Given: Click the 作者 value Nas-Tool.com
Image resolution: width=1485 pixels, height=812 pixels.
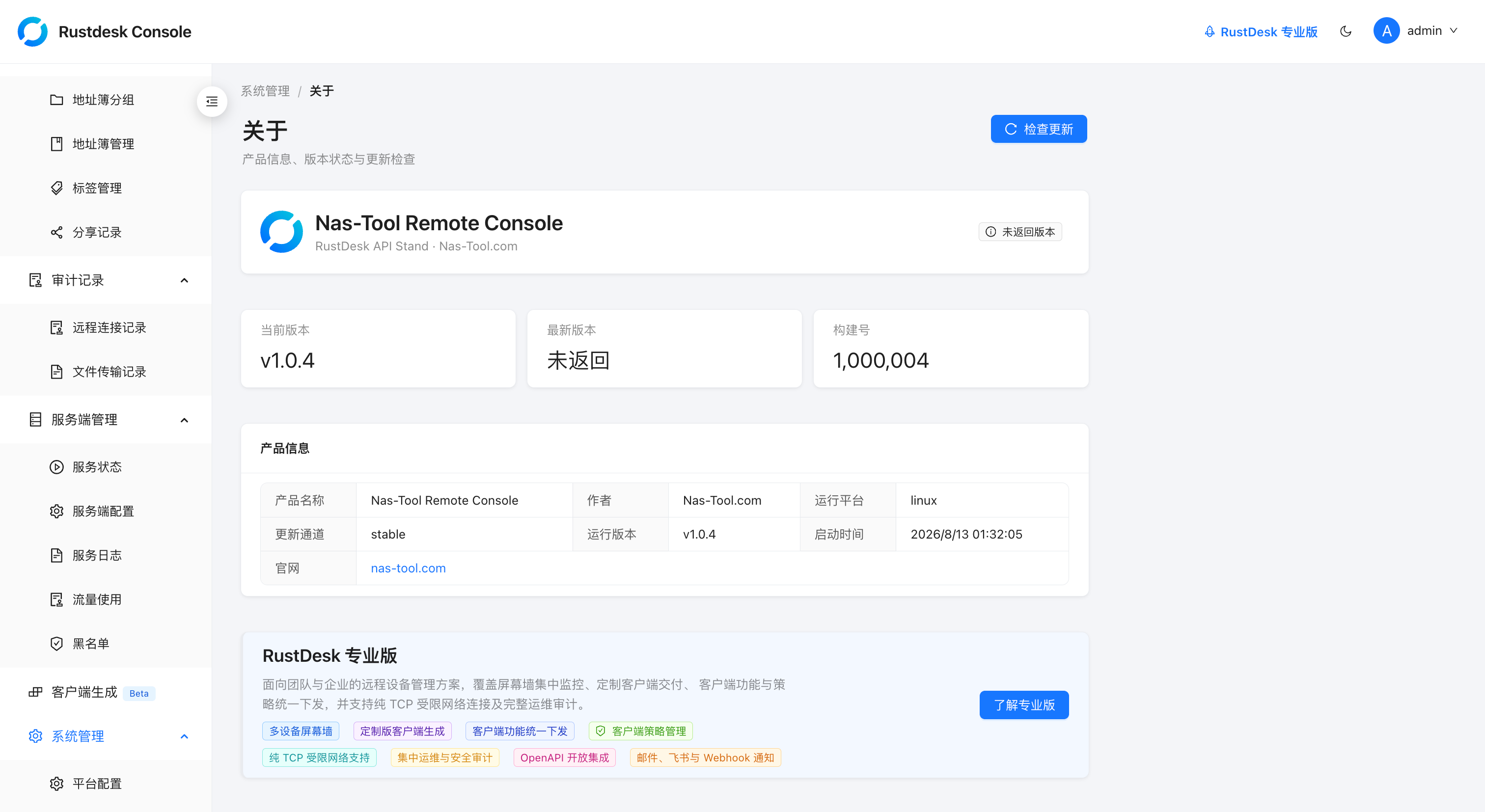Looking at the screenshot, I should click(x=722, y=500).
